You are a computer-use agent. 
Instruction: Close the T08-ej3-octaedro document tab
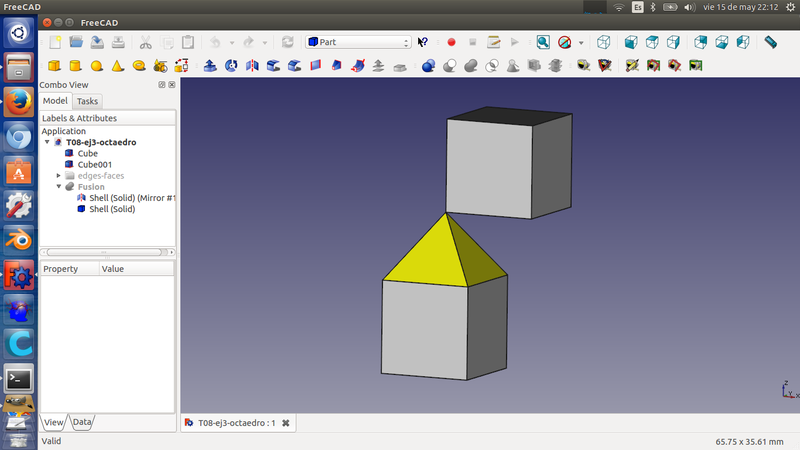286,424
